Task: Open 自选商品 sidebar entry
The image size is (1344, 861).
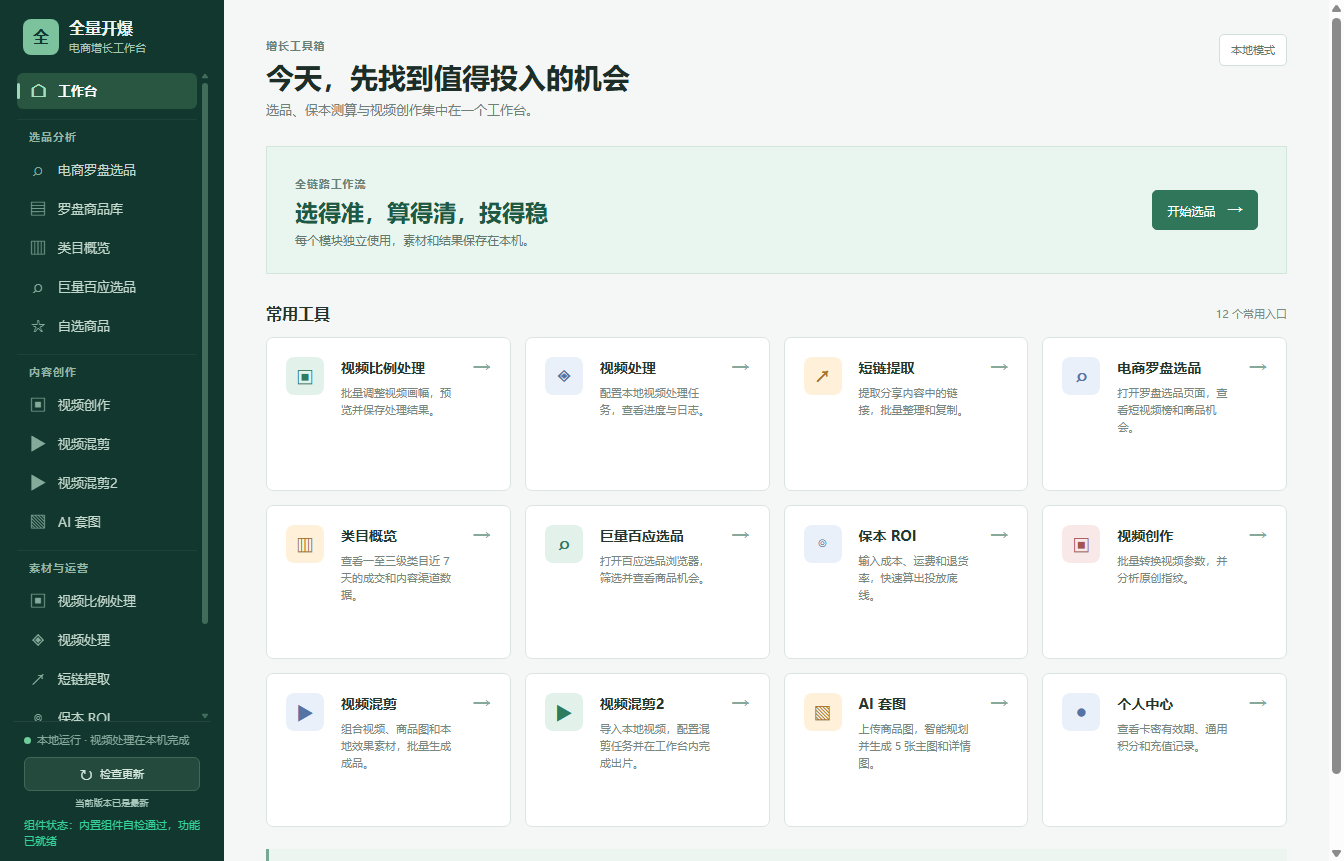Action: point(107,326)
